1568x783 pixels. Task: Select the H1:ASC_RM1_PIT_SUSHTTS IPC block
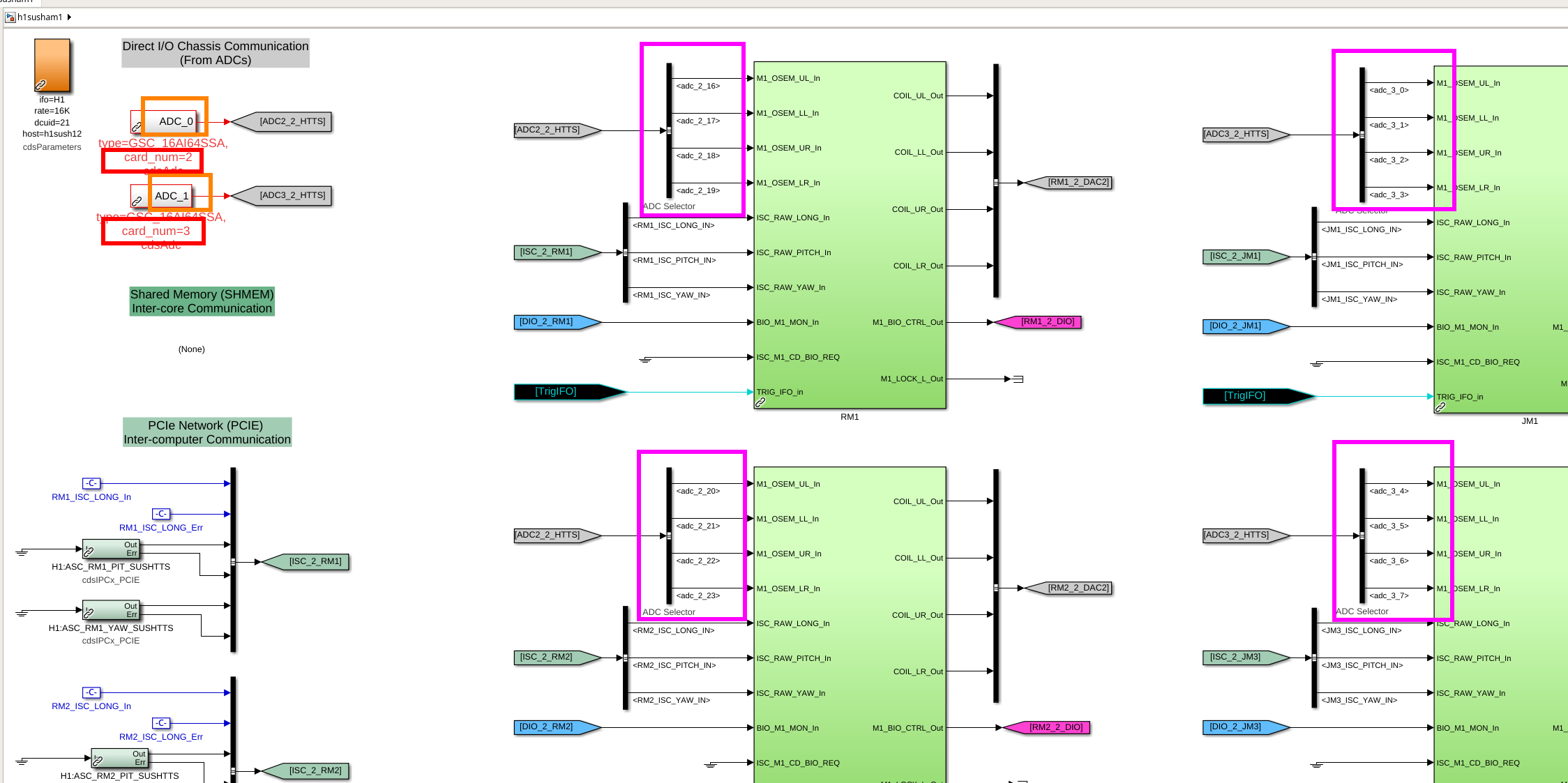(x=111, y=549)
